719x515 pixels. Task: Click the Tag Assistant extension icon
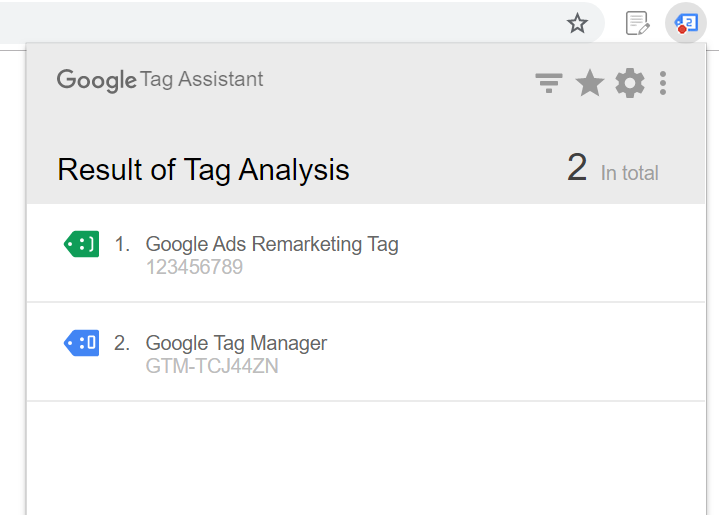coord(686,23)
